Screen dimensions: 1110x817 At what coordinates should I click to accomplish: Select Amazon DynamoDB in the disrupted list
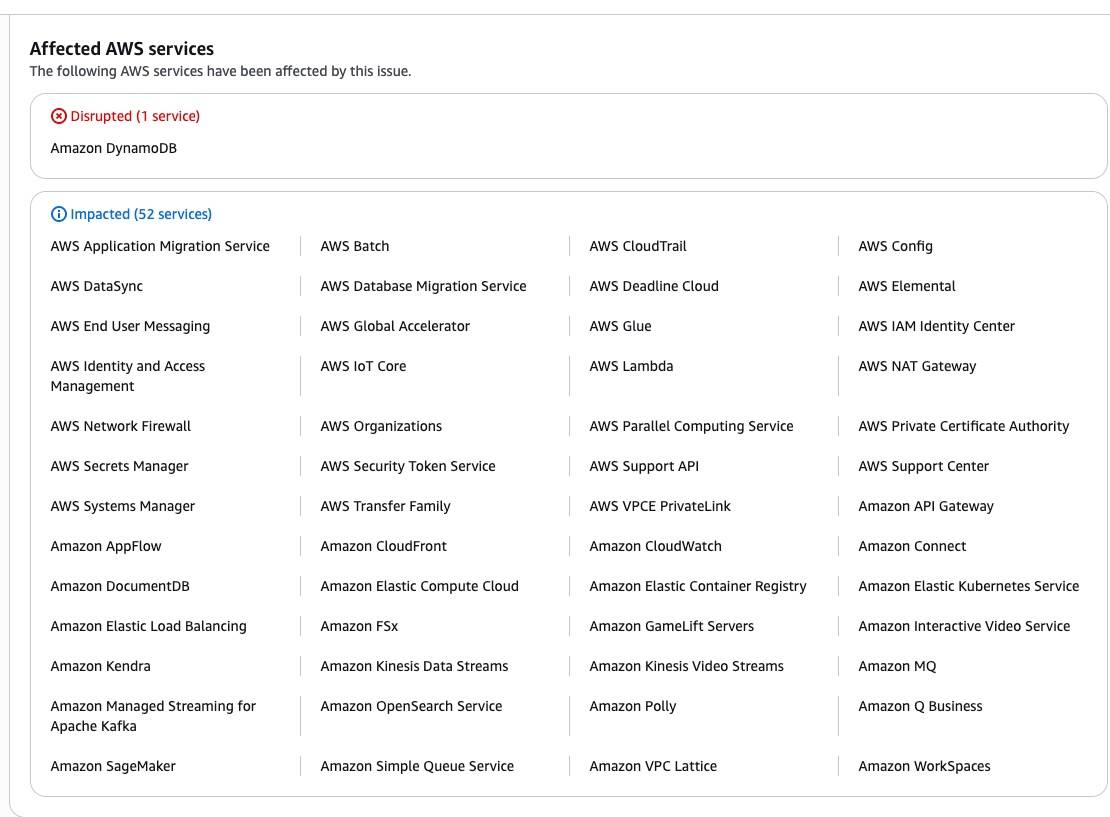click(113, 148)
